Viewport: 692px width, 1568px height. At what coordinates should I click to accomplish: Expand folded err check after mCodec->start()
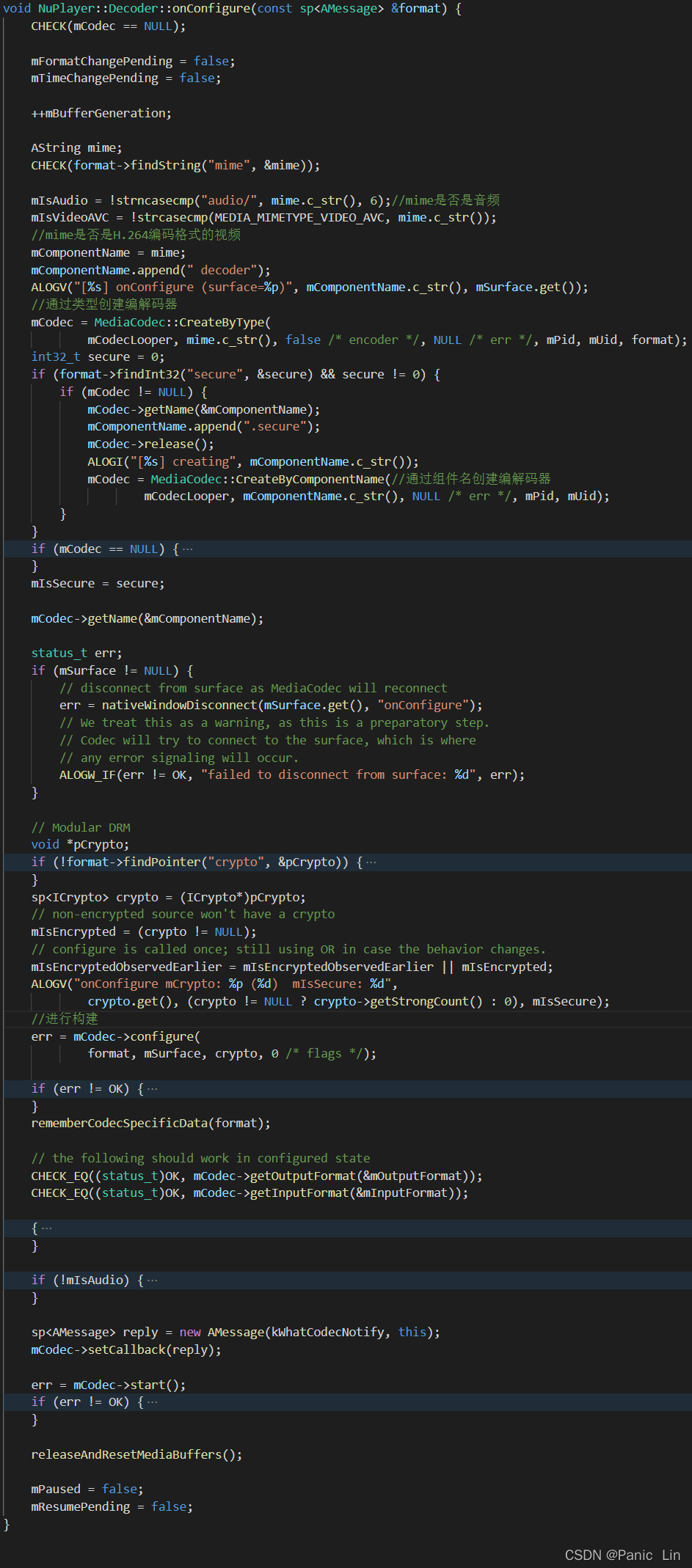coord(153,1402)
